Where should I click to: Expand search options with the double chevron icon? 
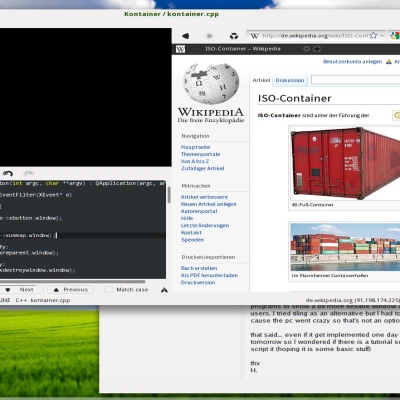164,290
